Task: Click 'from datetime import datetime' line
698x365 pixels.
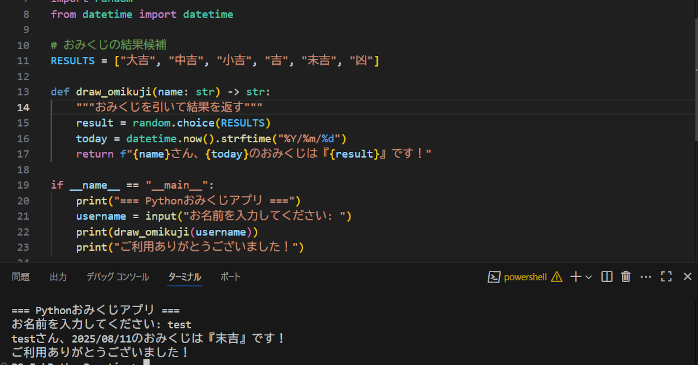Action: coord(142,14)
